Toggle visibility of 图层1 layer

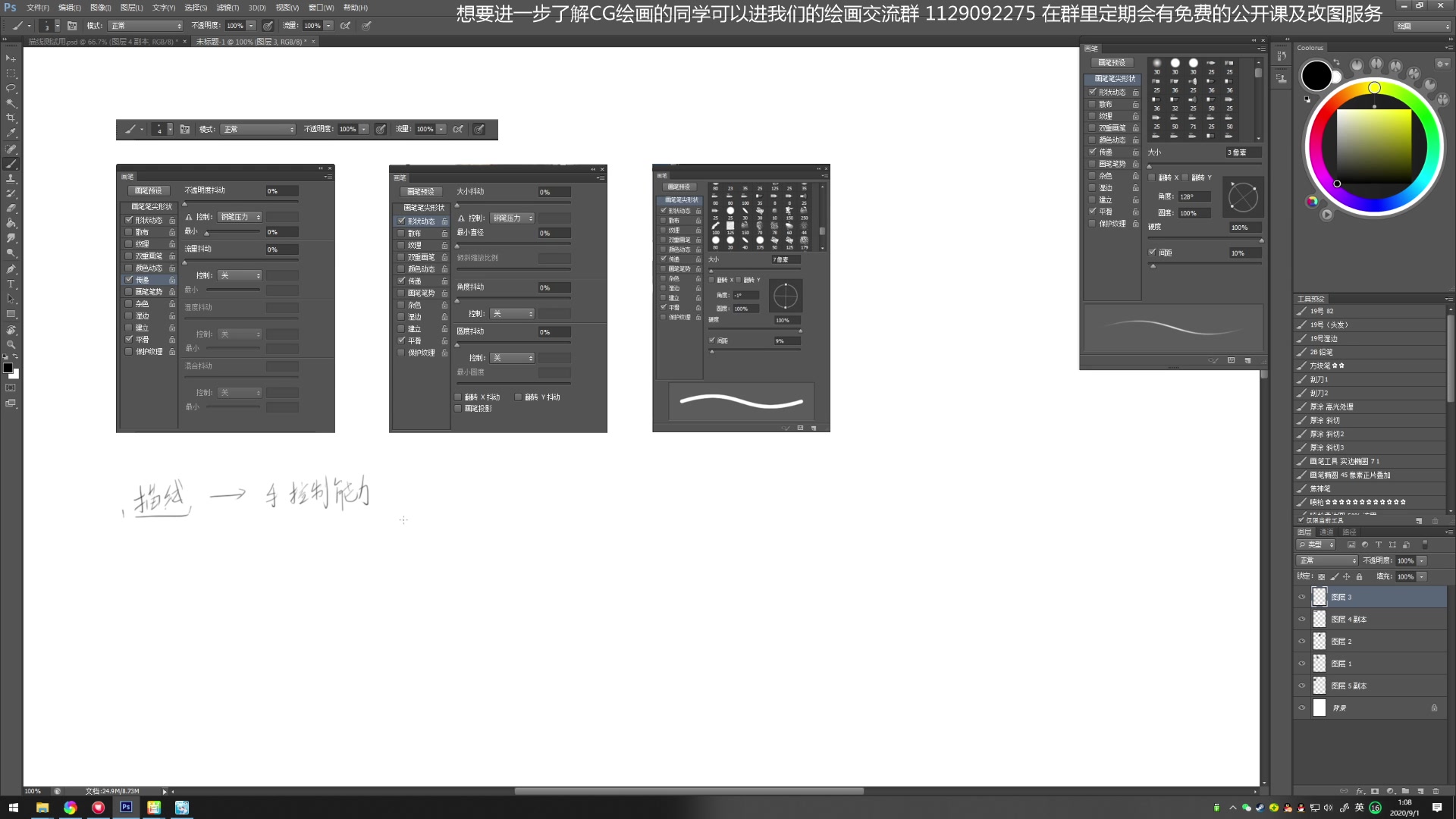1301,663
